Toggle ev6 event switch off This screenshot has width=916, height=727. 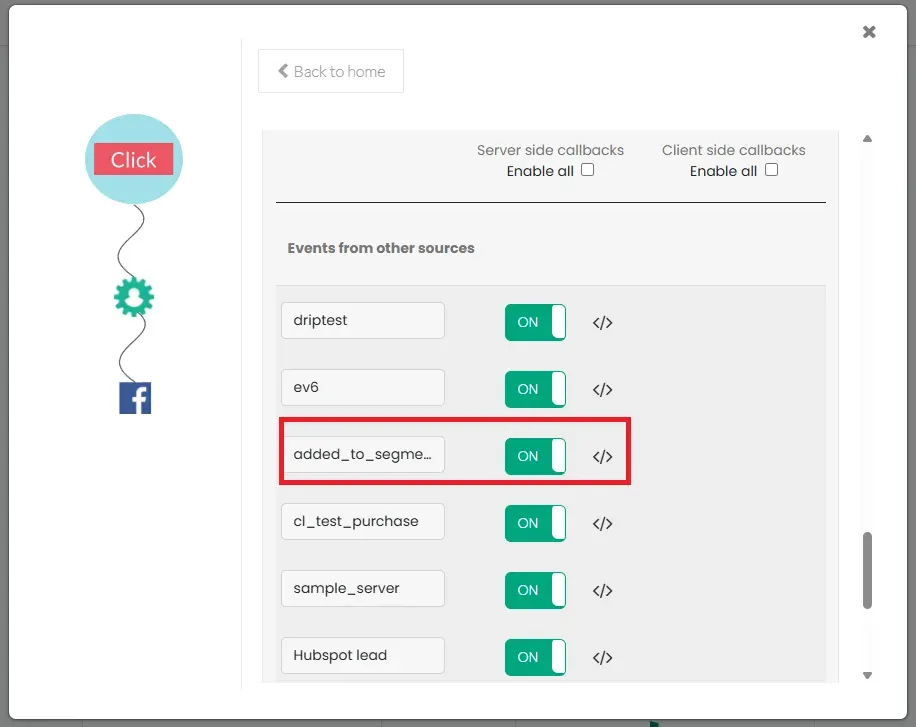click(535, 389)
